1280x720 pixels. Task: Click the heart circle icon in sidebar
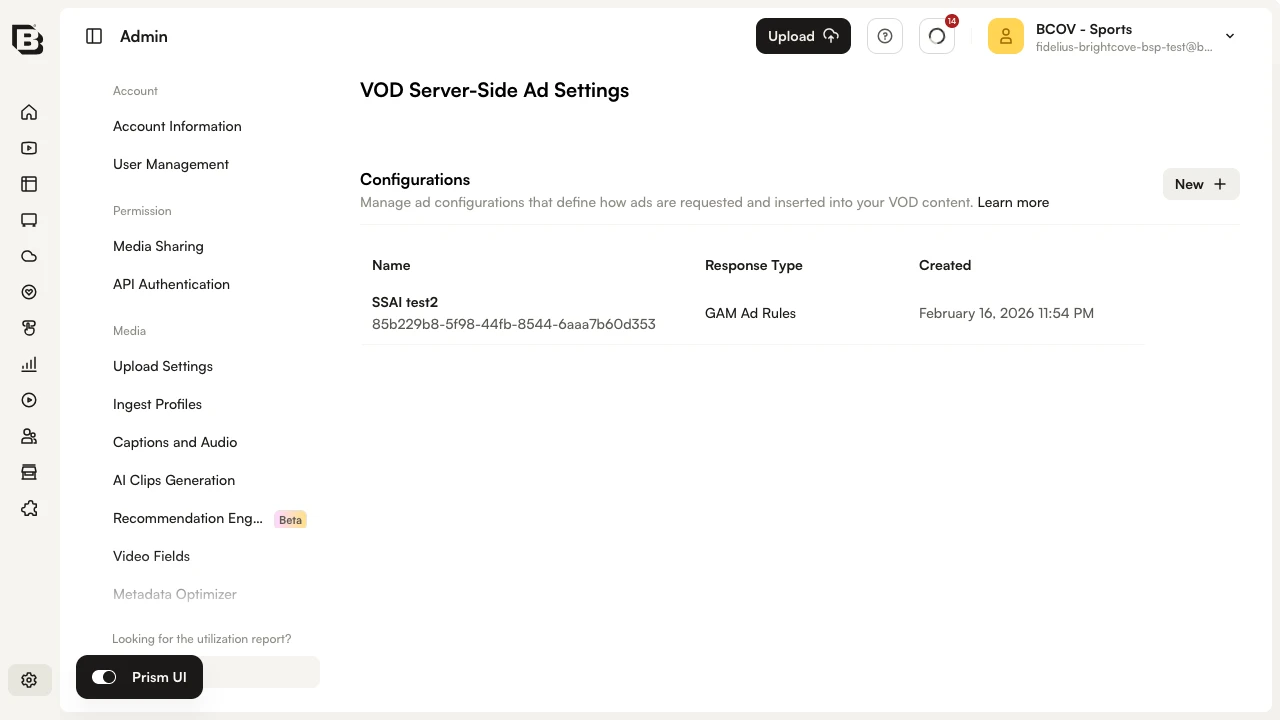tap(29, 292)
